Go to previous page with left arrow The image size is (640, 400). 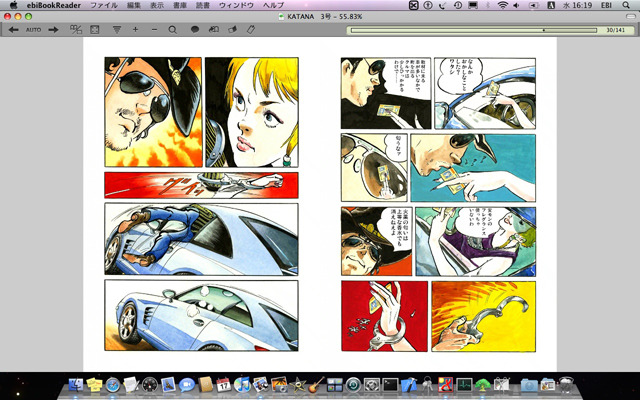tap(13, 30)
